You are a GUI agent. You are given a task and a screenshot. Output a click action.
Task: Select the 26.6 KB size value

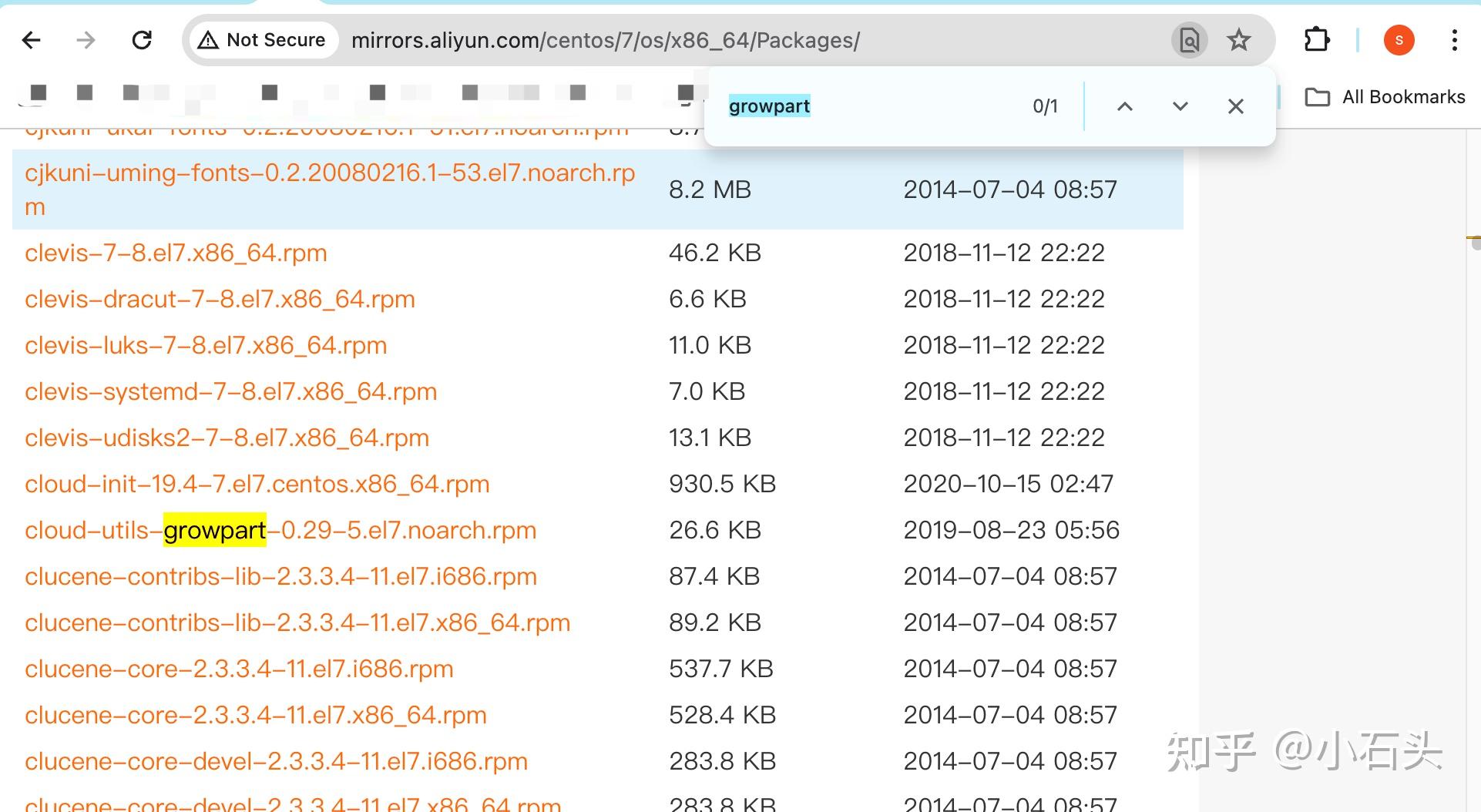(x=715, y=530)
